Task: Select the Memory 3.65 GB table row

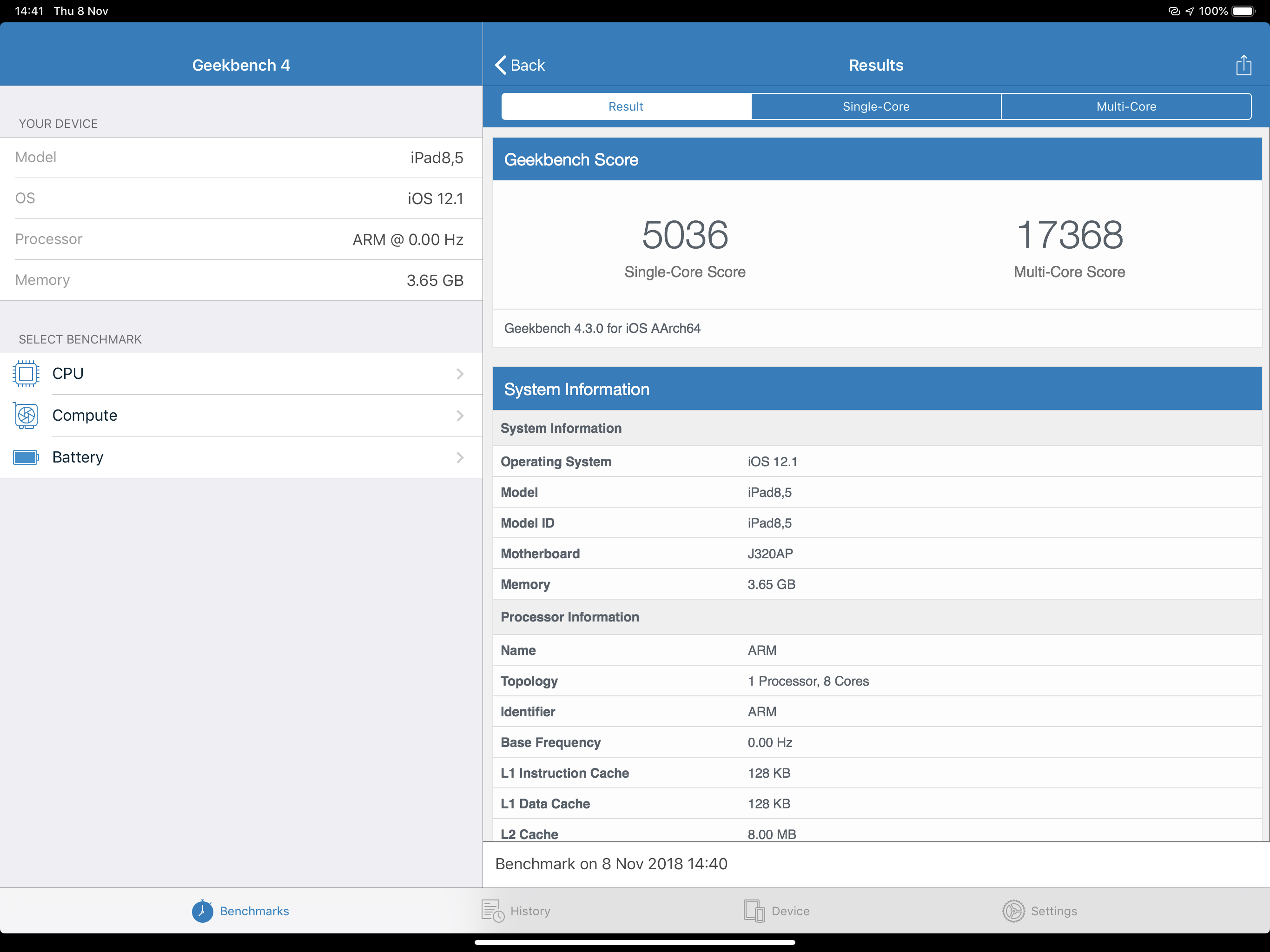Action: 877,584
